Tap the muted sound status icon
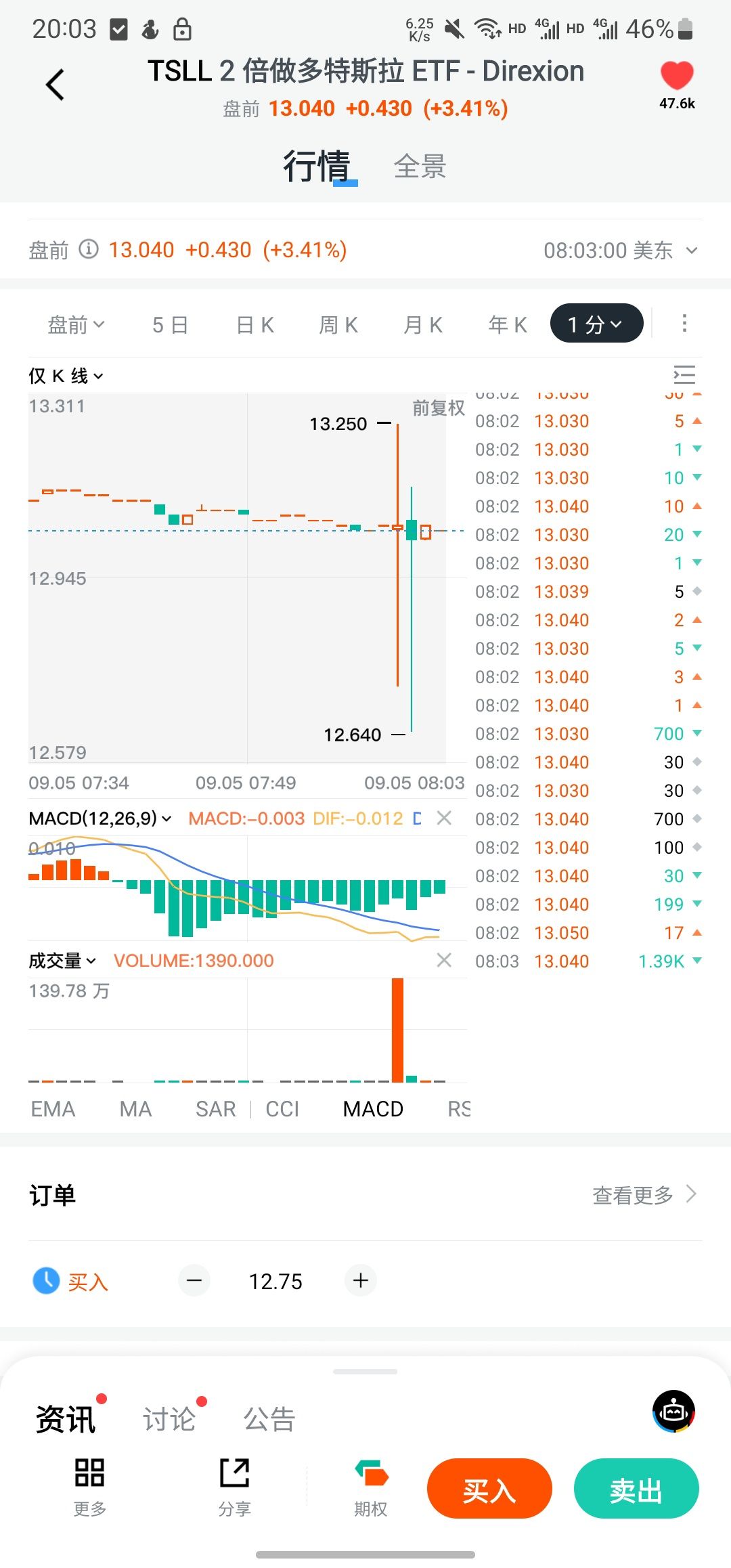The width and height of the screenshot is (731, 1568). (454, 29)
